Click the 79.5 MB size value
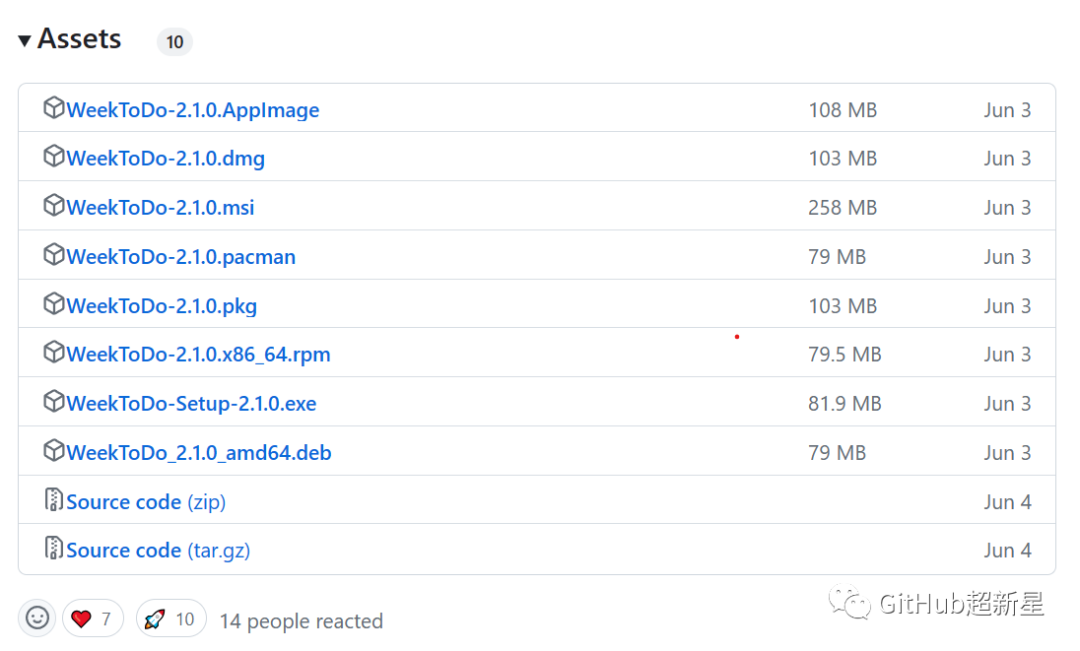The height and width of the screenshot is (651, 1080). tap(844, 354)
